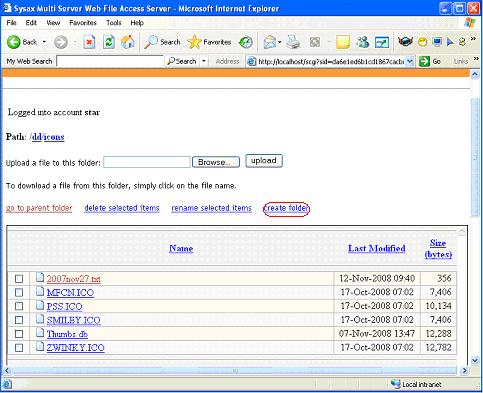Stop loading with the red X icon
Screen dimensions: 483x393
click(x=89, y=42)
